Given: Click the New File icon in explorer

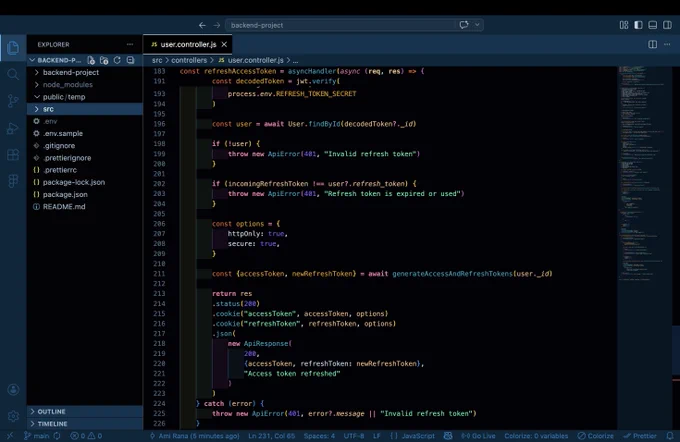Looking at the screenshot, I should (x=91, y=60).
